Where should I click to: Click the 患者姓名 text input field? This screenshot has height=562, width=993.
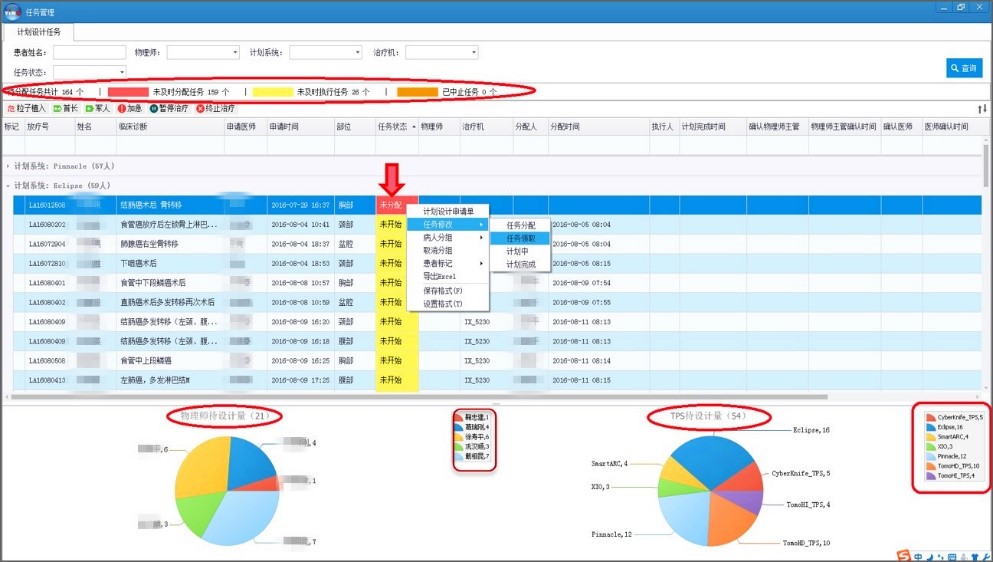(x=89, y=52)
